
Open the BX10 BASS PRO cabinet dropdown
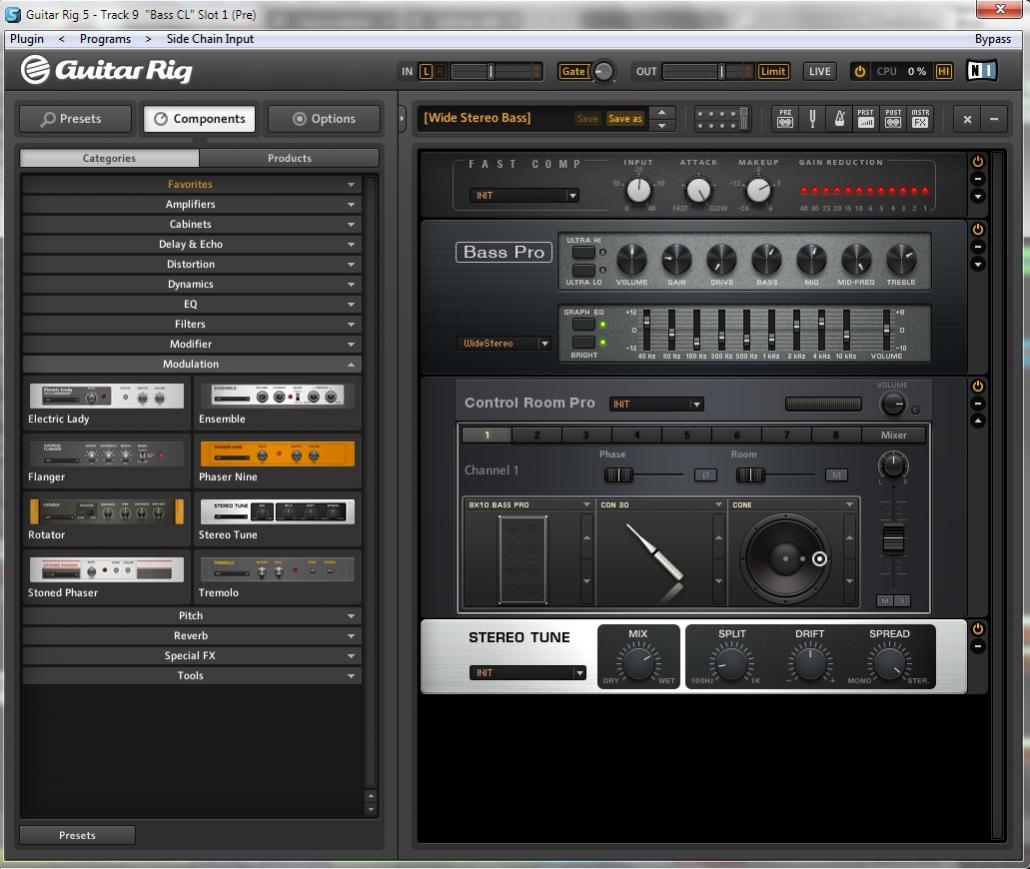529,505
